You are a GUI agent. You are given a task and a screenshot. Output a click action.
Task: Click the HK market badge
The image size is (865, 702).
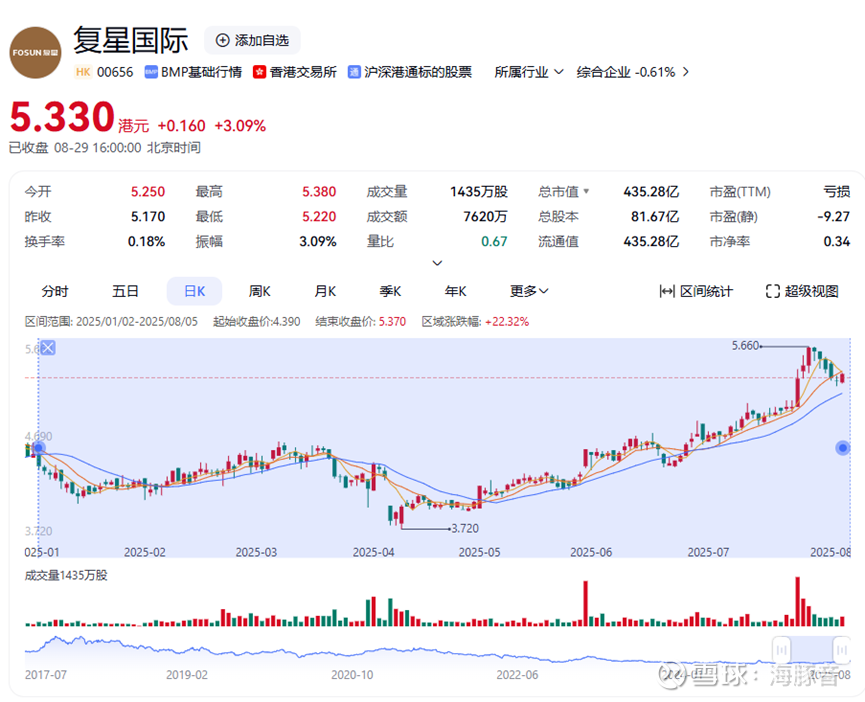(x=83, y=72)
